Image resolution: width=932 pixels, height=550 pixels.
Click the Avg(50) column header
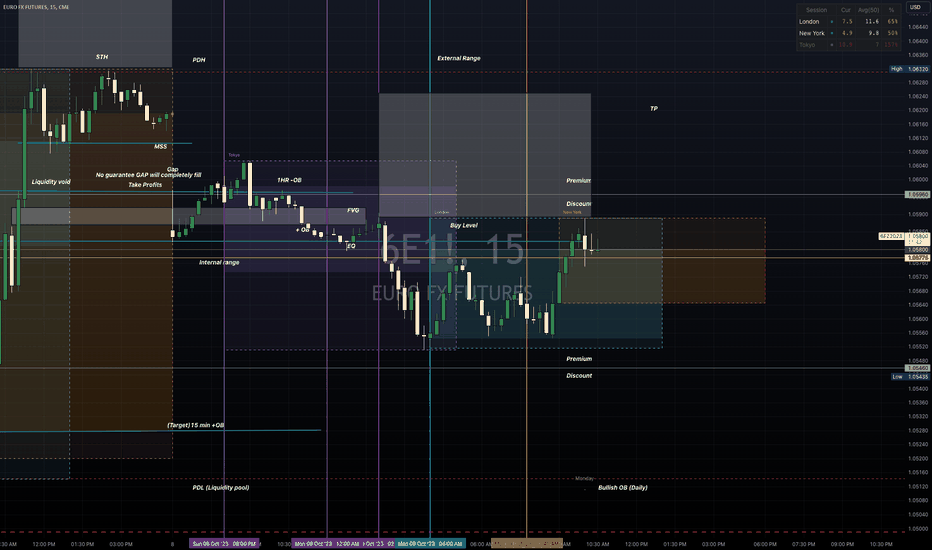[x=868, y=10]
